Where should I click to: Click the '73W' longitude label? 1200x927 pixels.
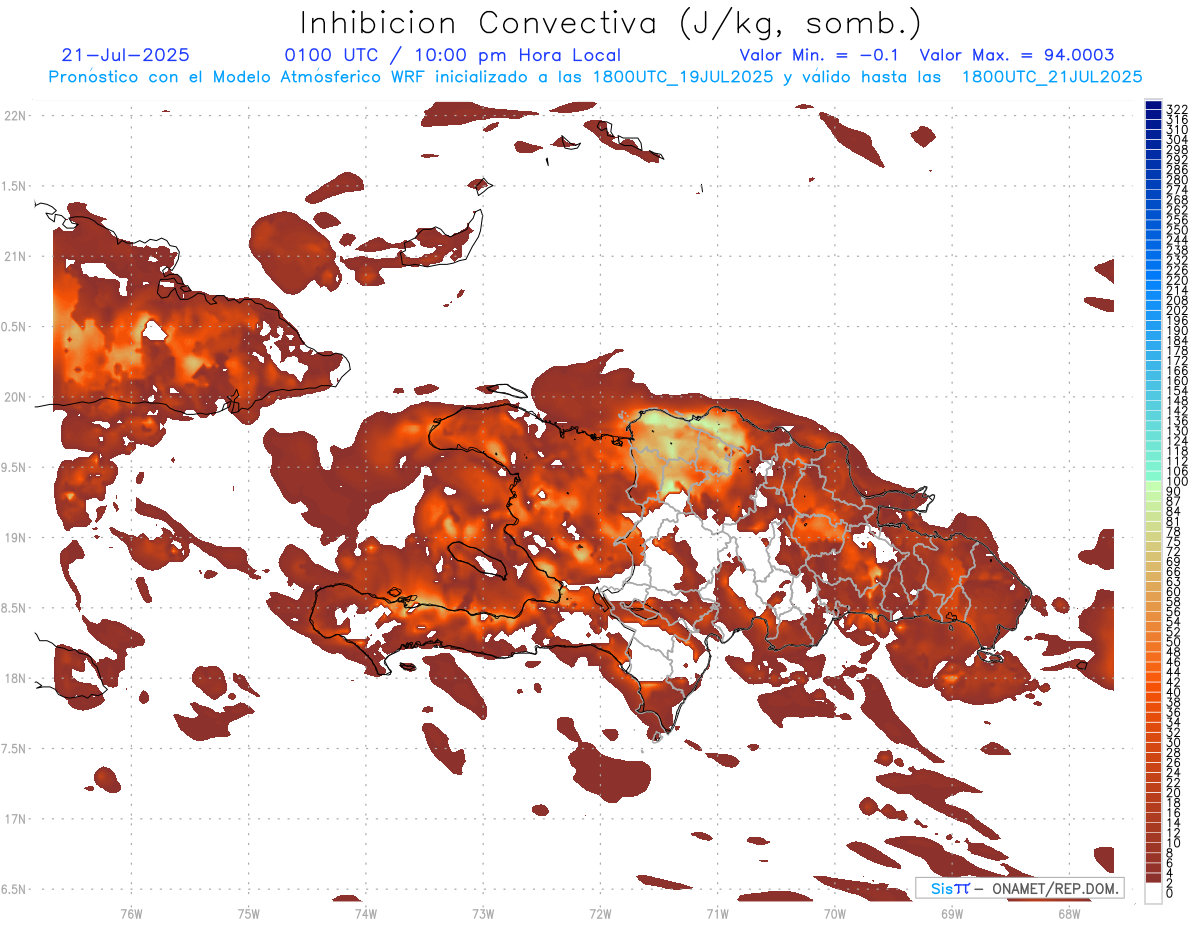(483, 913)
